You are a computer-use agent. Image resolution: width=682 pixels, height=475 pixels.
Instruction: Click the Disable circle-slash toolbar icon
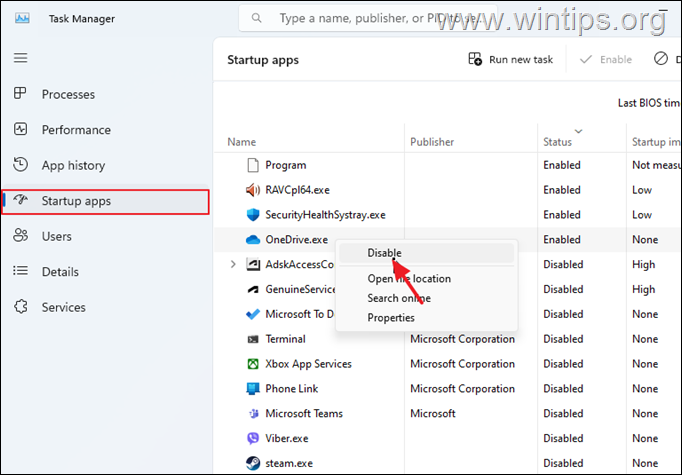pyautogui.click(x=661, y=59)
